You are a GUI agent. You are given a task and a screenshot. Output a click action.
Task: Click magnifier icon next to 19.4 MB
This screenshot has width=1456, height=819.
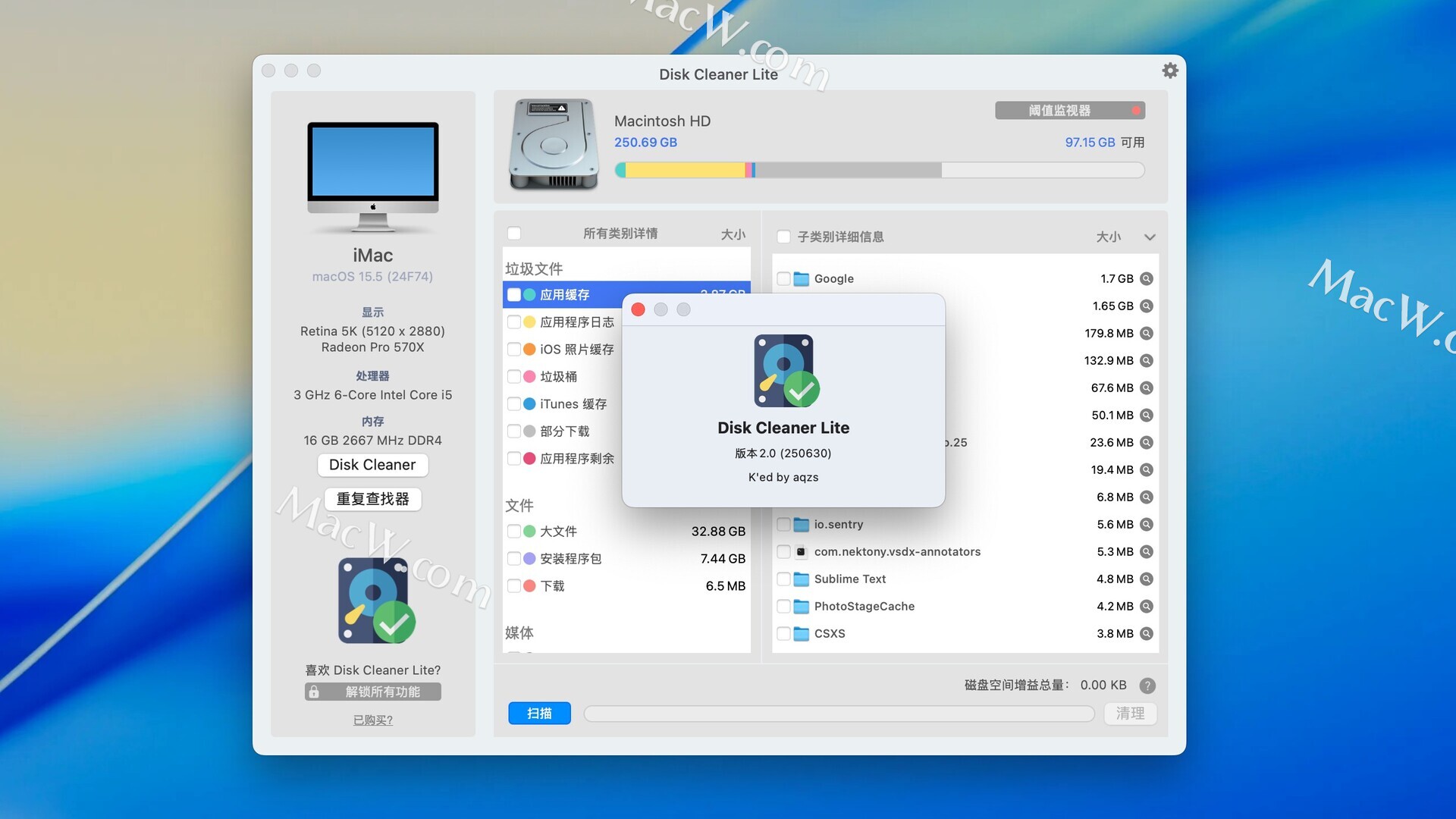click(x=1147, y=470)
